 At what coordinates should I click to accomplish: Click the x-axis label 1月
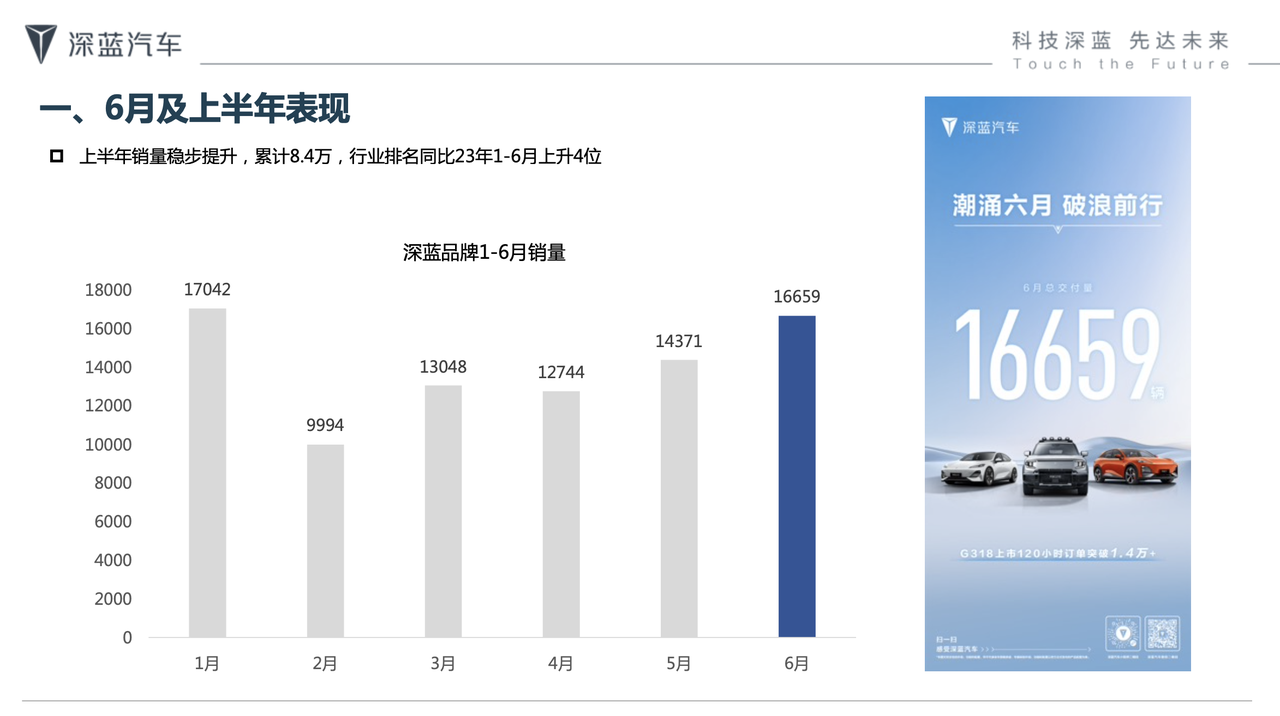click(x=207, y=663)
